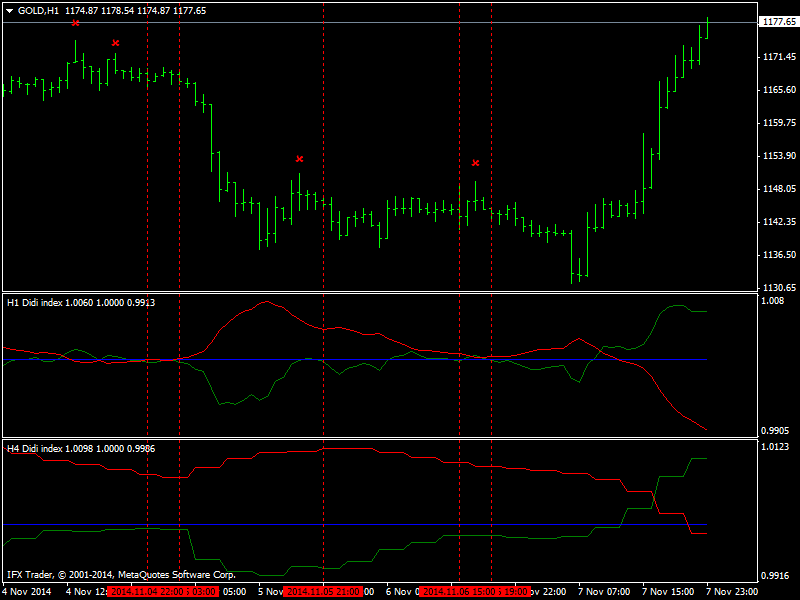
Task: Click the red date label 2014.11.05 21:00
Action: pos(323,592)
